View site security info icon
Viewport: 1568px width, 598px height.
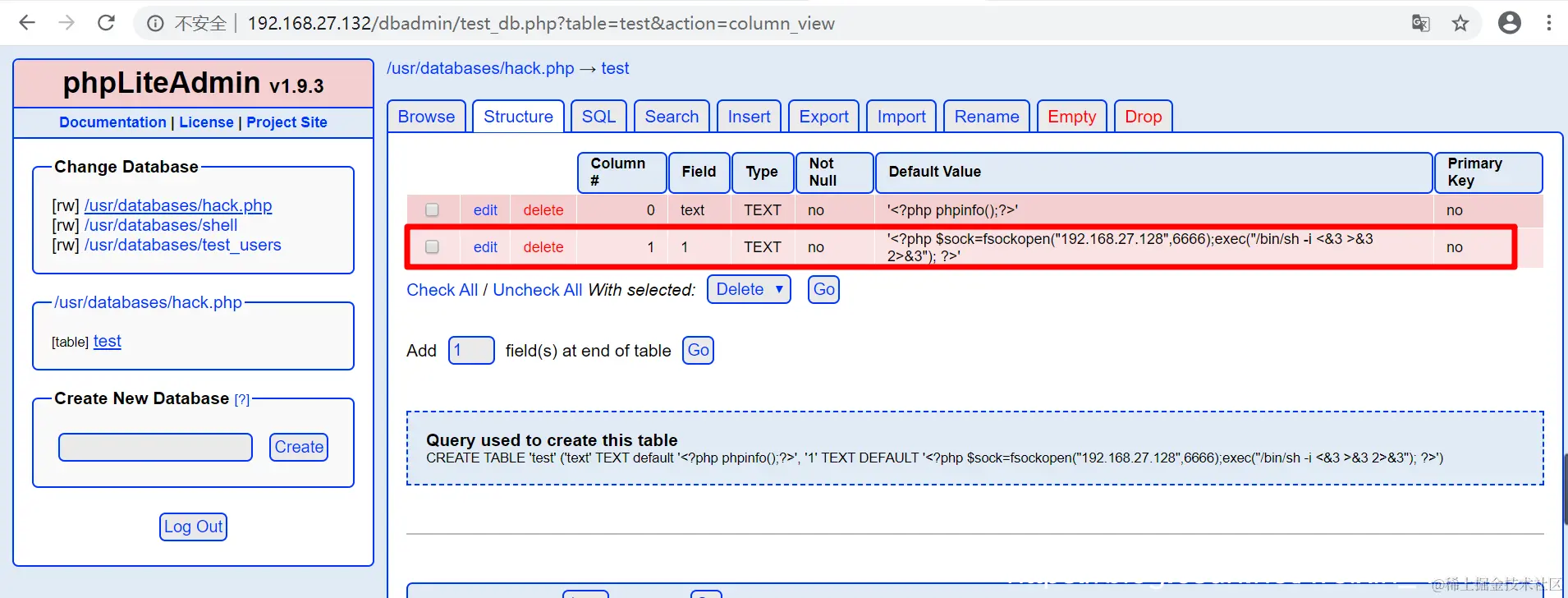coord(155,24)
